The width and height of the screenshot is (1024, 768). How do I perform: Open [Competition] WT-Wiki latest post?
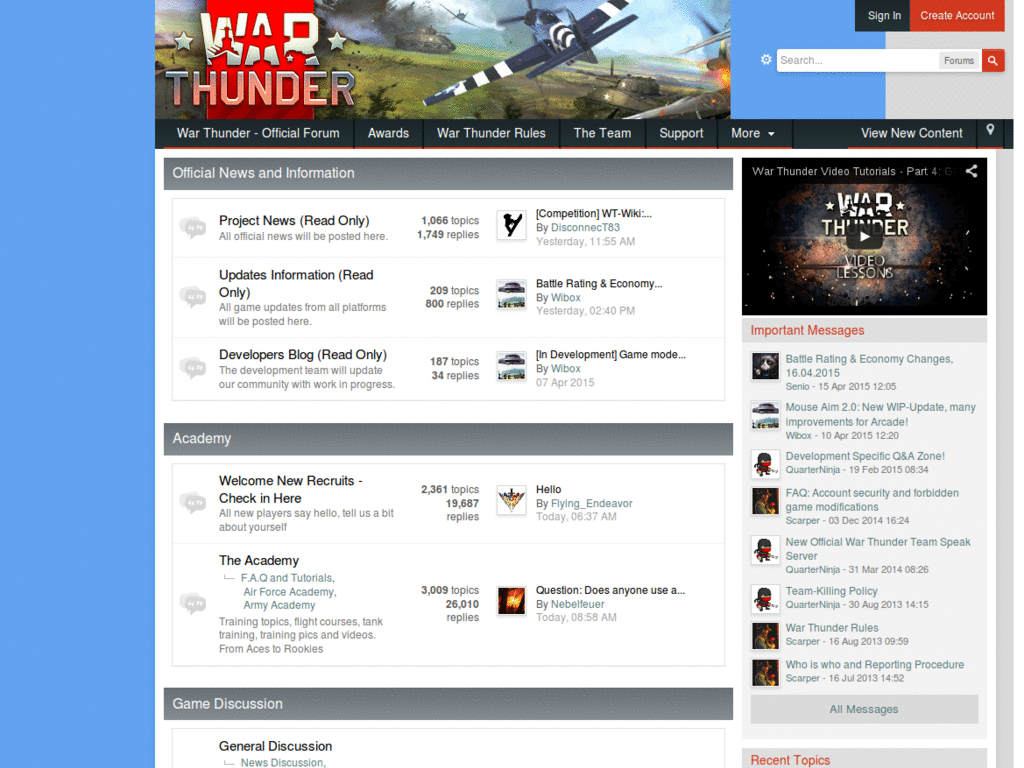(594, 214)
